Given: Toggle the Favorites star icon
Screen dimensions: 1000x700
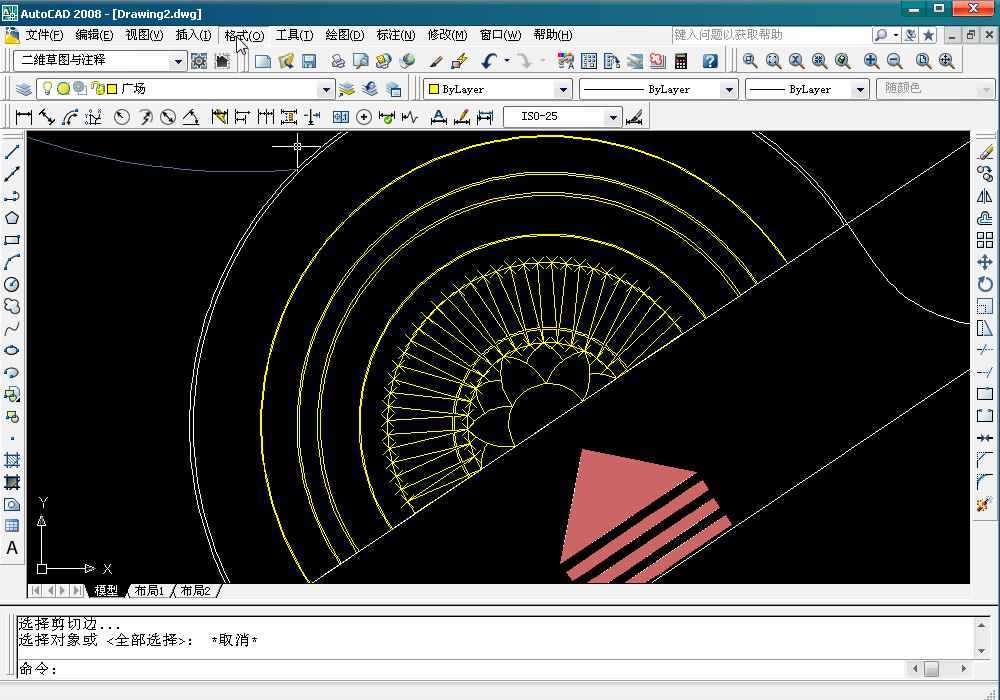Looking at the screenshot, I should (x=929, y=36).
